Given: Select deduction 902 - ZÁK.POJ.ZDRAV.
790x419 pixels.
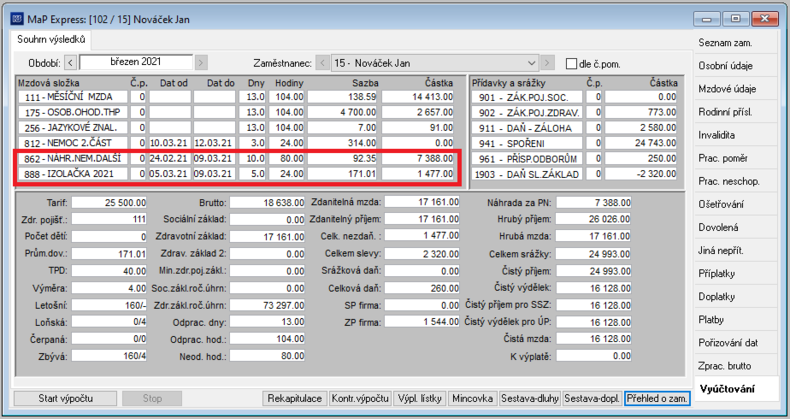Looking at the screenshot, I should coord(574,112).
